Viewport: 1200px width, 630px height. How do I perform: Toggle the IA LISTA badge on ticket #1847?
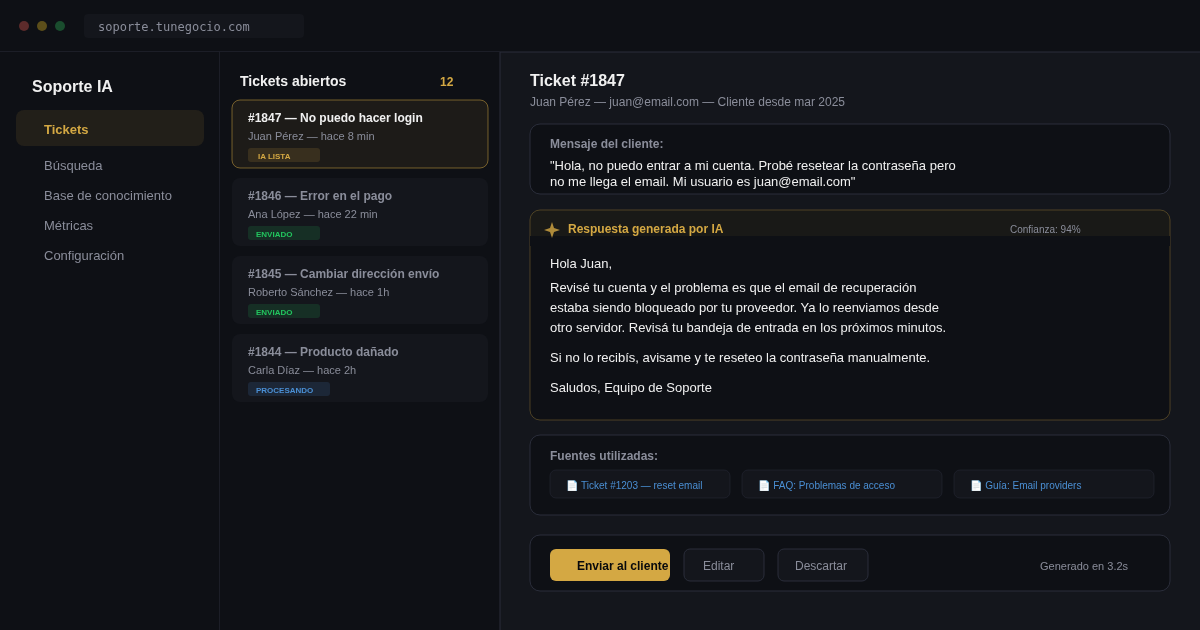click(x=283, y=155)
